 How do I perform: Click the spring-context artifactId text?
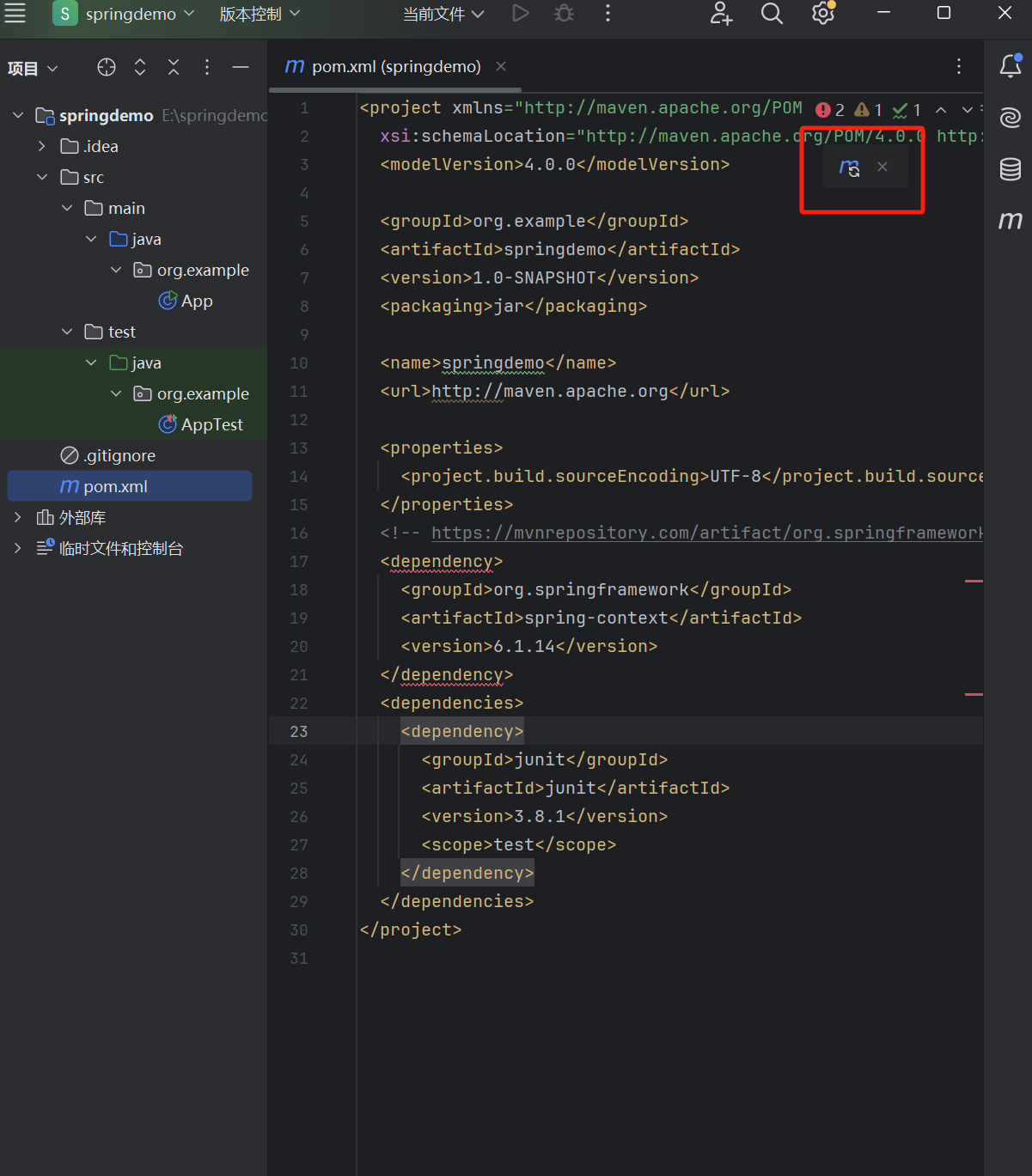tap(596, 618)
